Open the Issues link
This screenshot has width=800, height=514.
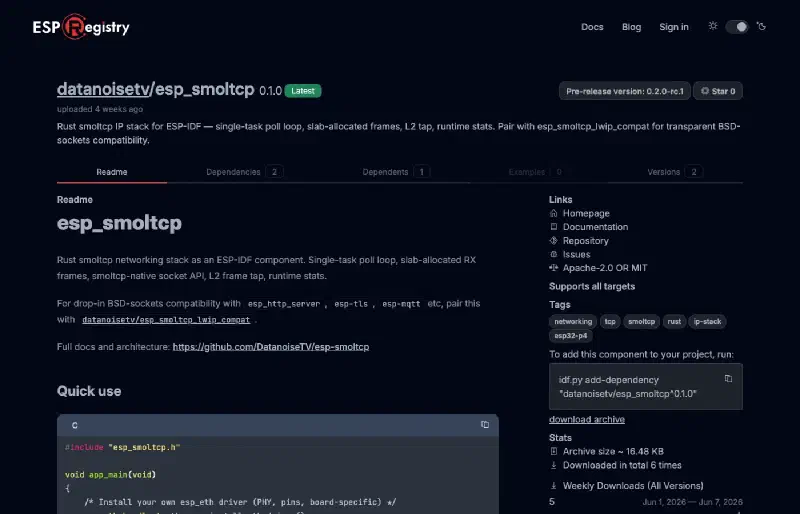click(576, 254)
